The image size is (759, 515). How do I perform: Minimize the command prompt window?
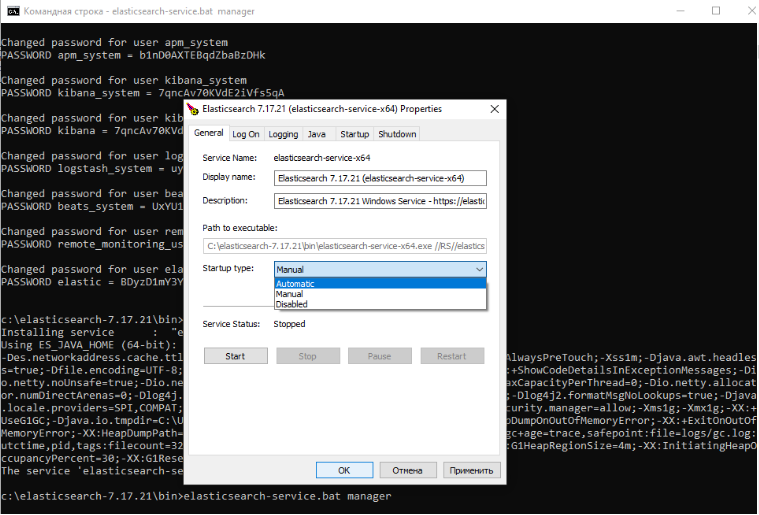[x=680, y=11]
